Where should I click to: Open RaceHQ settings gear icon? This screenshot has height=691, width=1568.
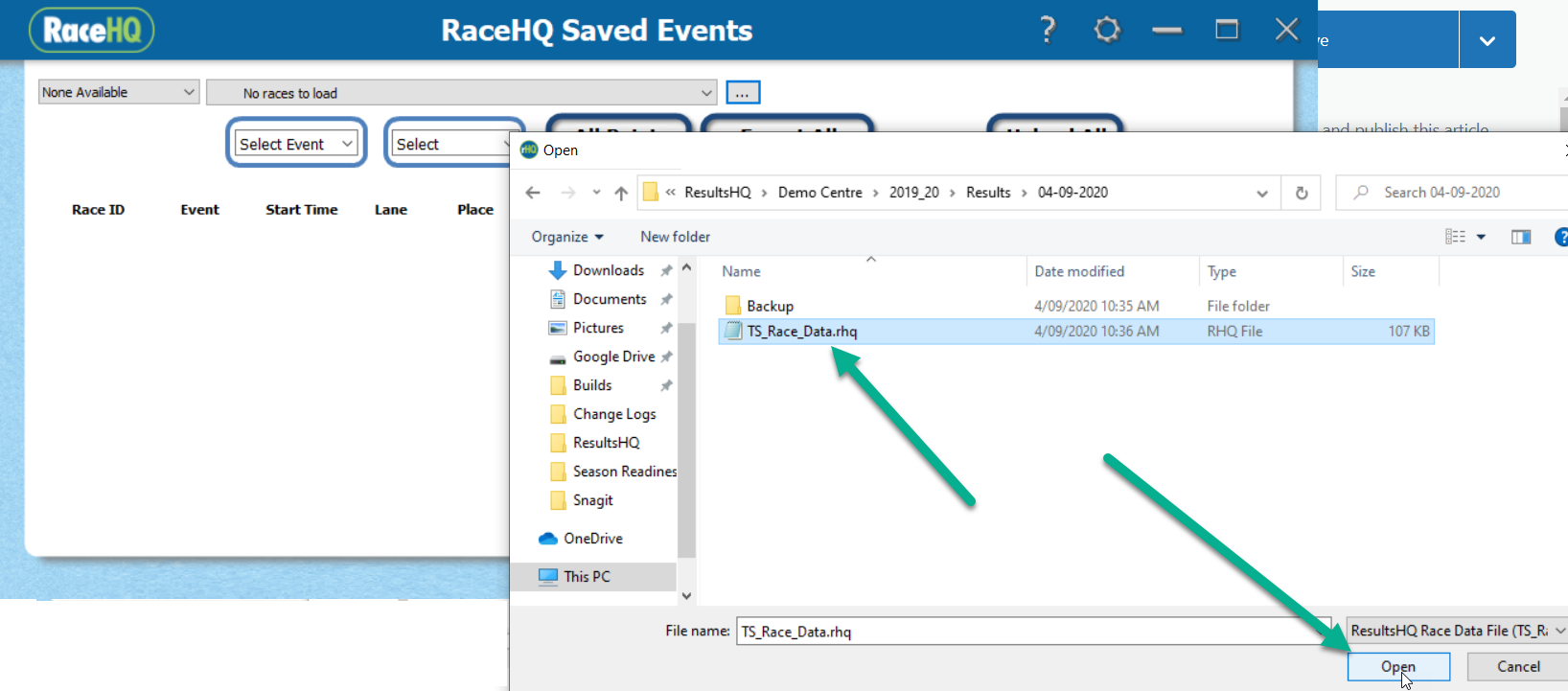(1107, 30)
